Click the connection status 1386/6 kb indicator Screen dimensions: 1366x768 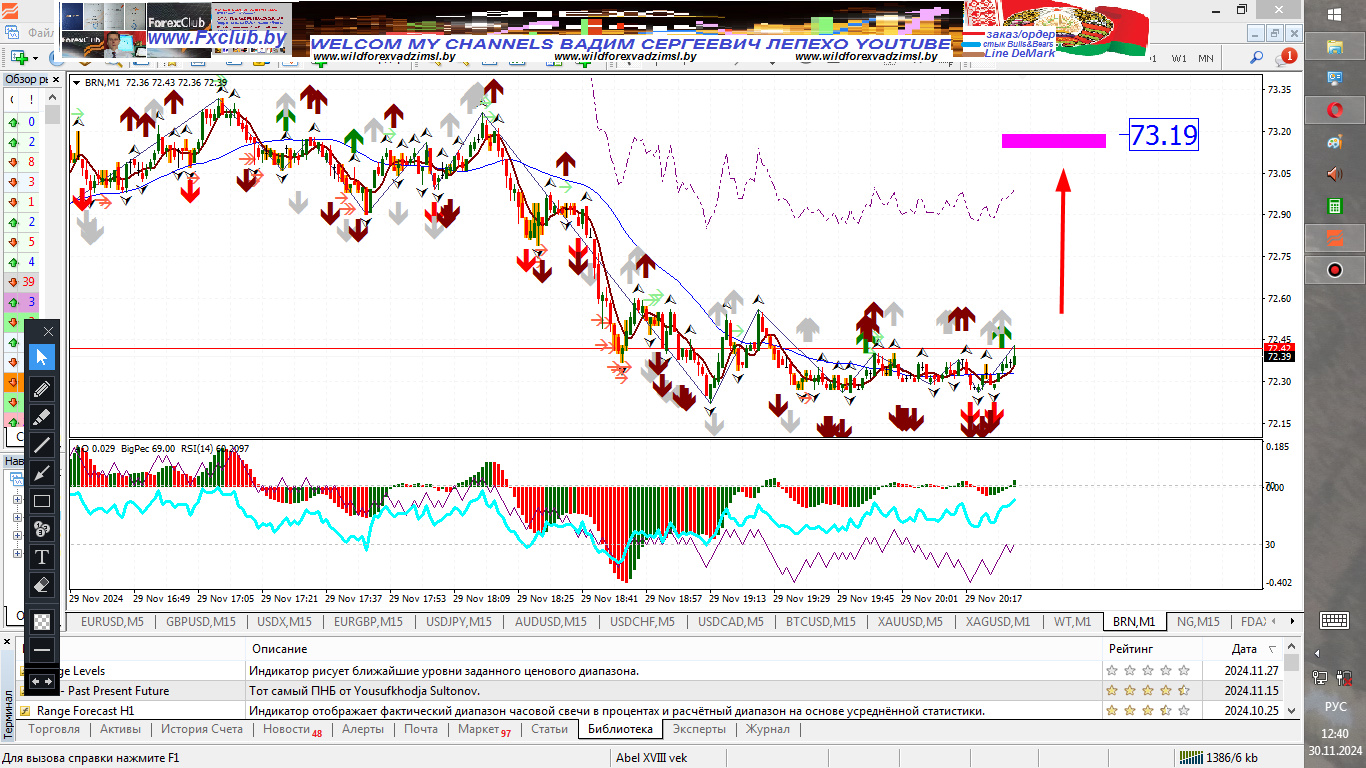pyautogui.click(x=1218, y=758)
